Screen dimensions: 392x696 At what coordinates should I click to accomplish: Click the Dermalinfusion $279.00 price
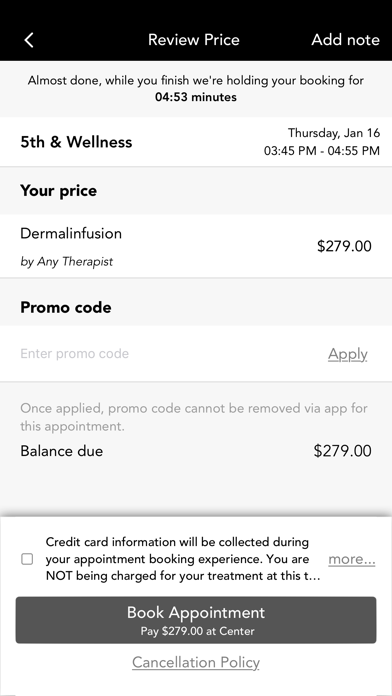point(344,246)
